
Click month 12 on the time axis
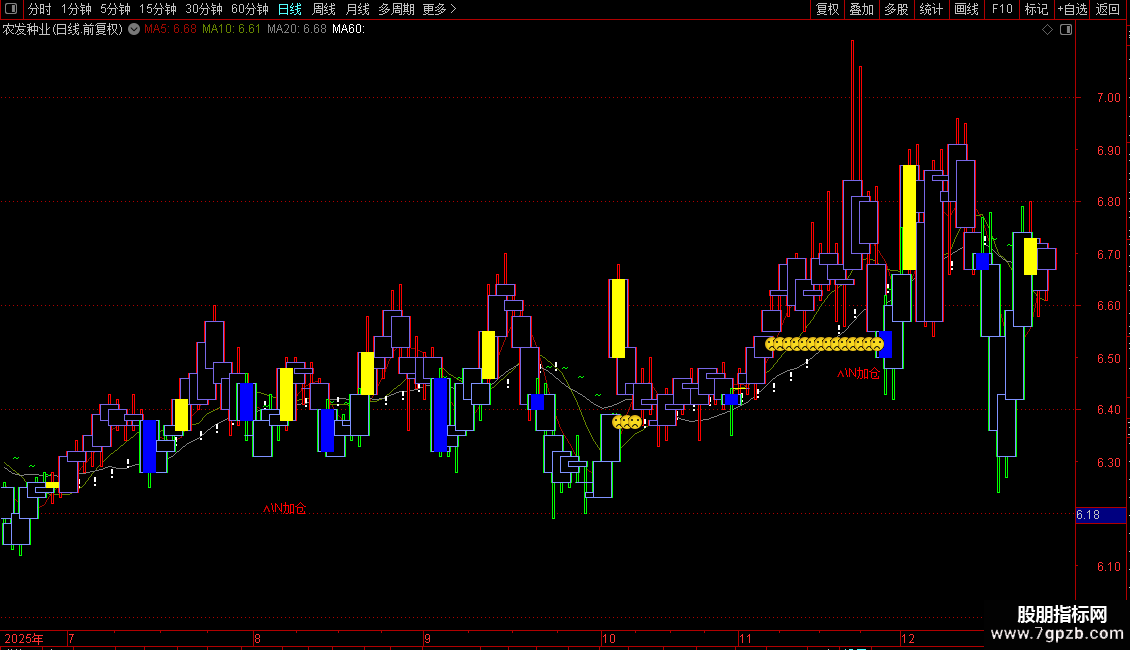pos(908,638)
